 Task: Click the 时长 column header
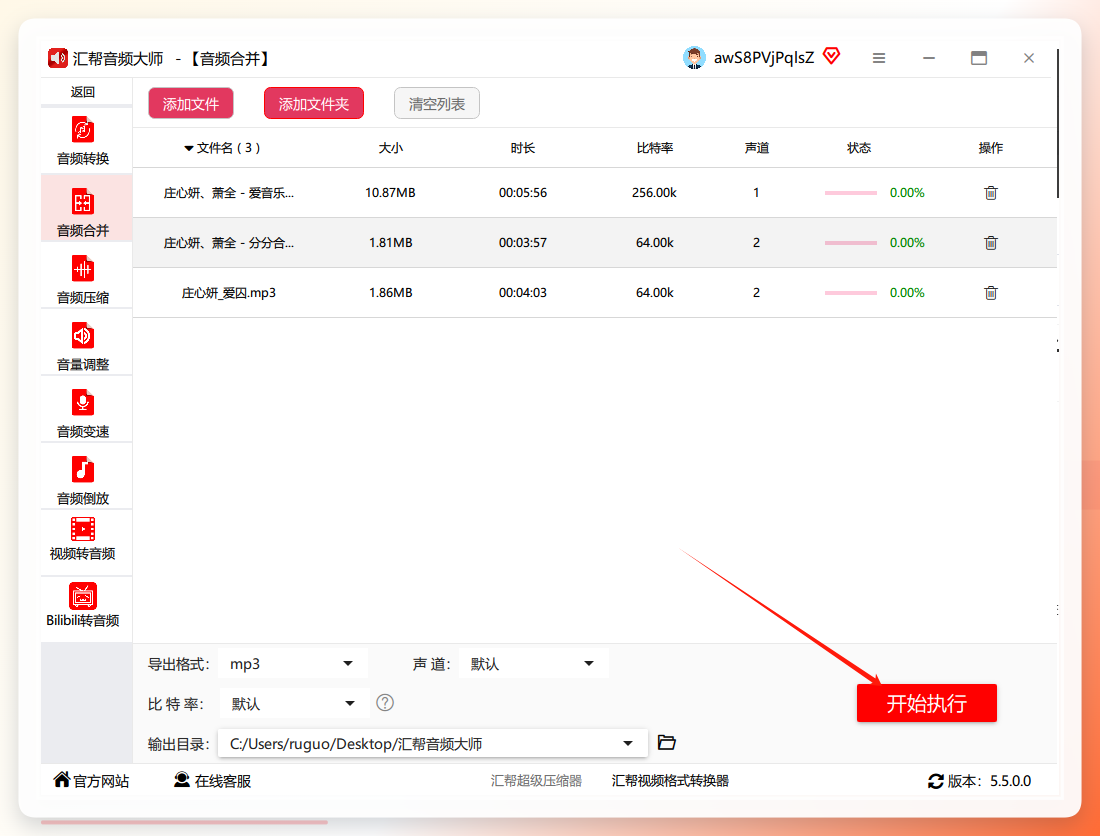pyautogui.click(x=523, y=148)
